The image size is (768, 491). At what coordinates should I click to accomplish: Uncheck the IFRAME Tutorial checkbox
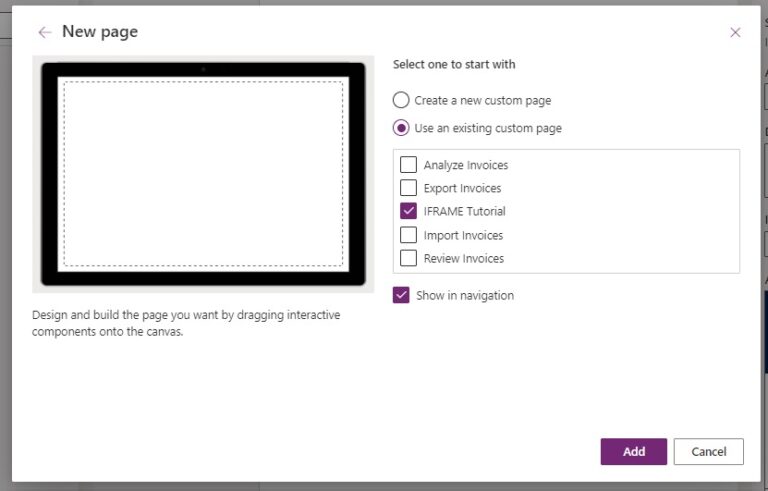(x=408, y=211)
